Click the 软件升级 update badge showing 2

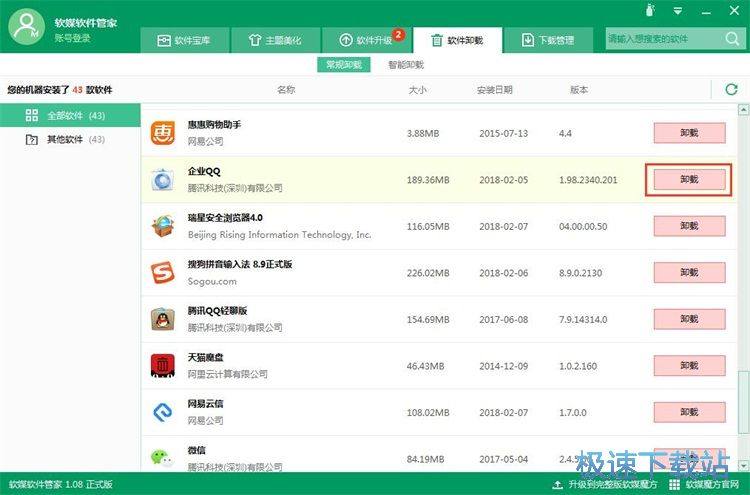click(398, 34)
